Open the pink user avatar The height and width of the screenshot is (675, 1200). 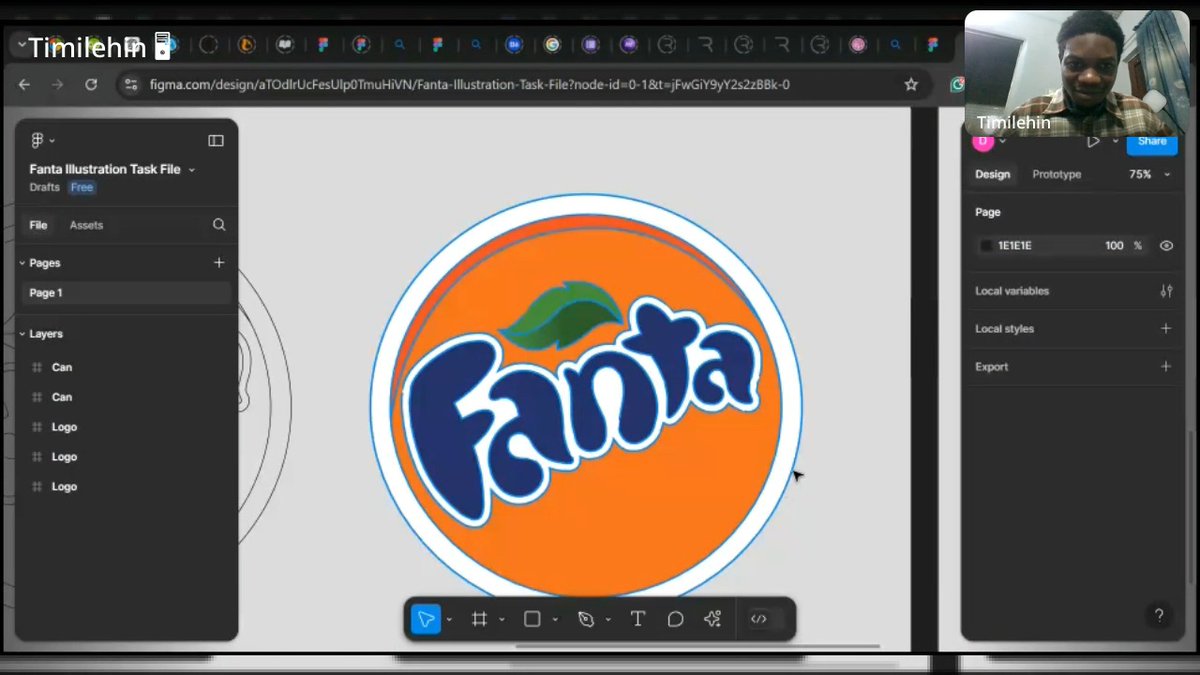[x=983, y=141]
